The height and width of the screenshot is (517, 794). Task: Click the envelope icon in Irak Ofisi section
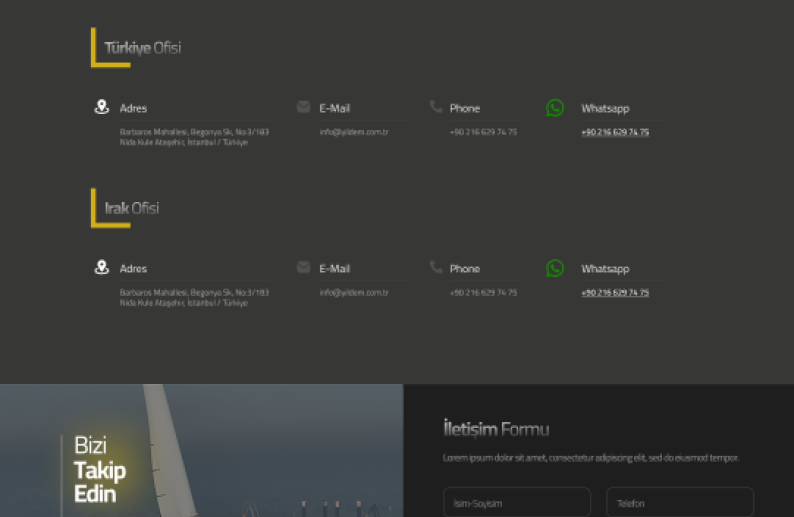point(303,268)
